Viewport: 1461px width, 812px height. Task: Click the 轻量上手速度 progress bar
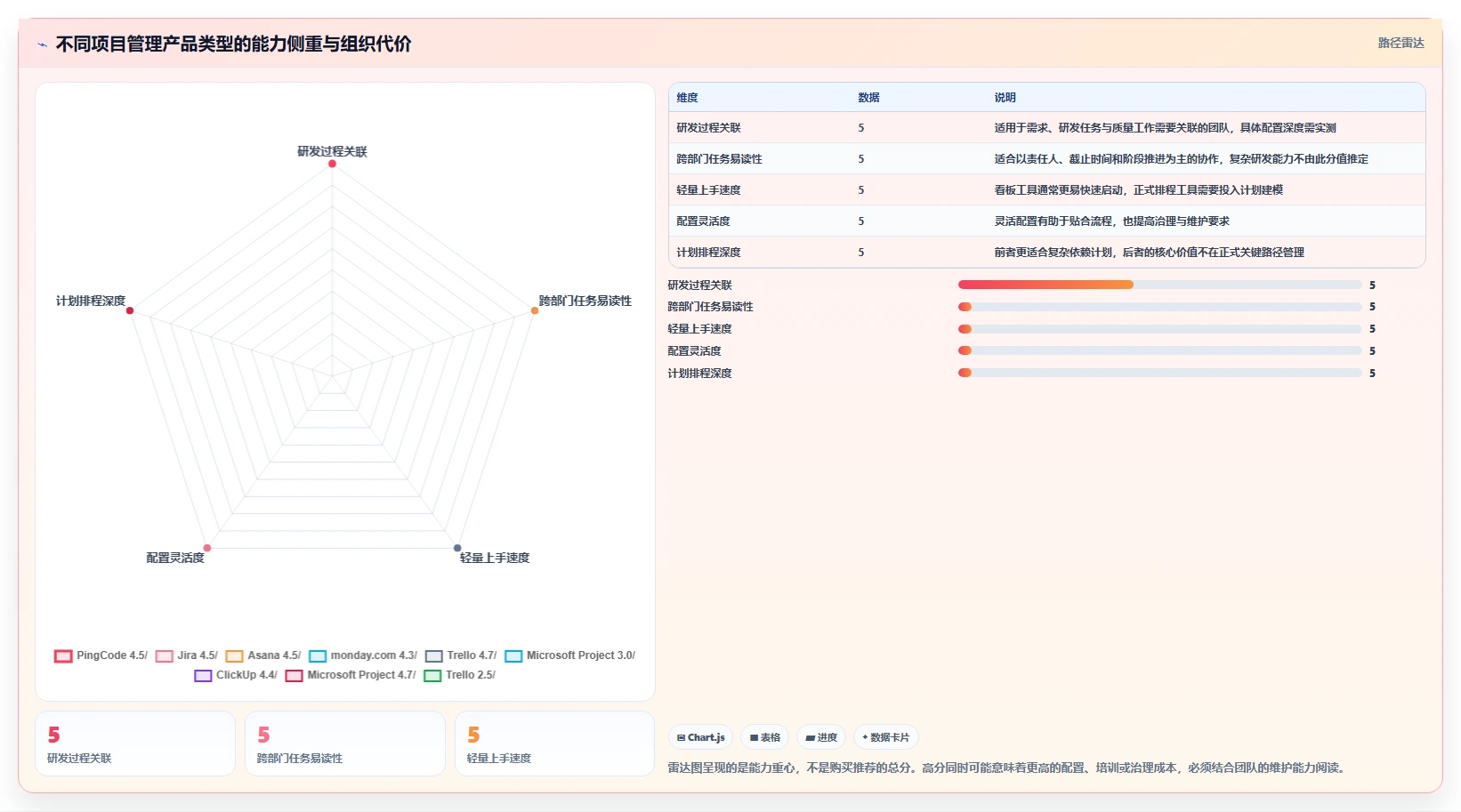click(x=1159, y=329)
